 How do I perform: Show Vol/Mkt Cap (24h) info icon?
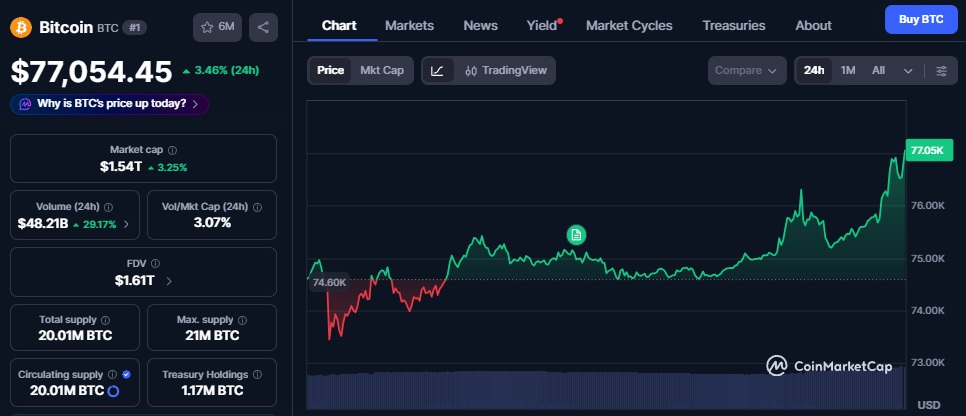pos(257,207)
